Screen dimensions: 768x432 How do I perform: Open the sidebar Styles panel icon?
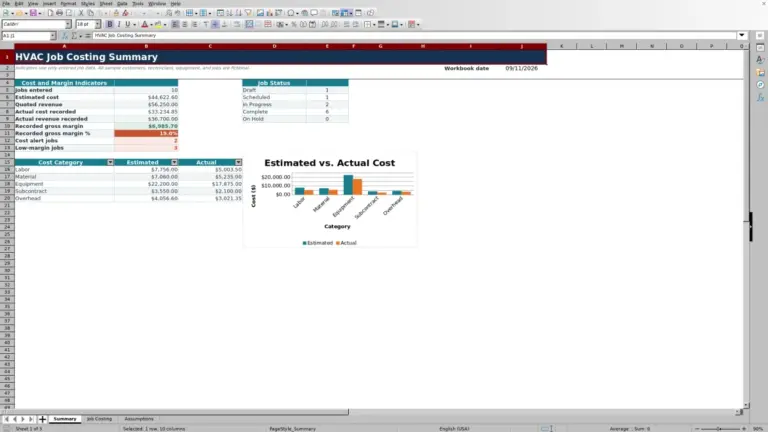(760, 60)
